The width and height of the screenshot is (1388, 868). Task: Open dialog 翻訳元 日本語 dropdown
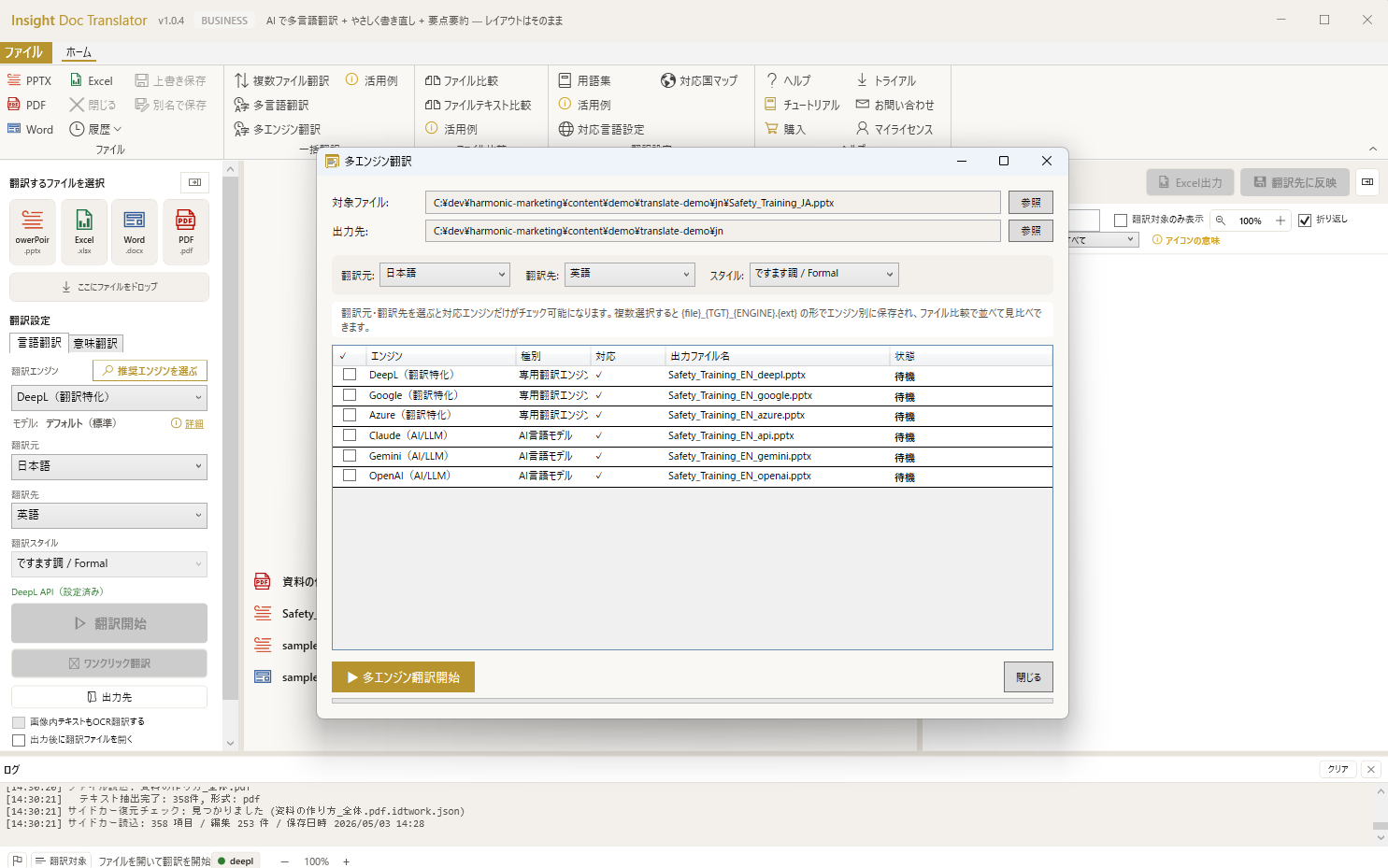(x=445, y=274)
